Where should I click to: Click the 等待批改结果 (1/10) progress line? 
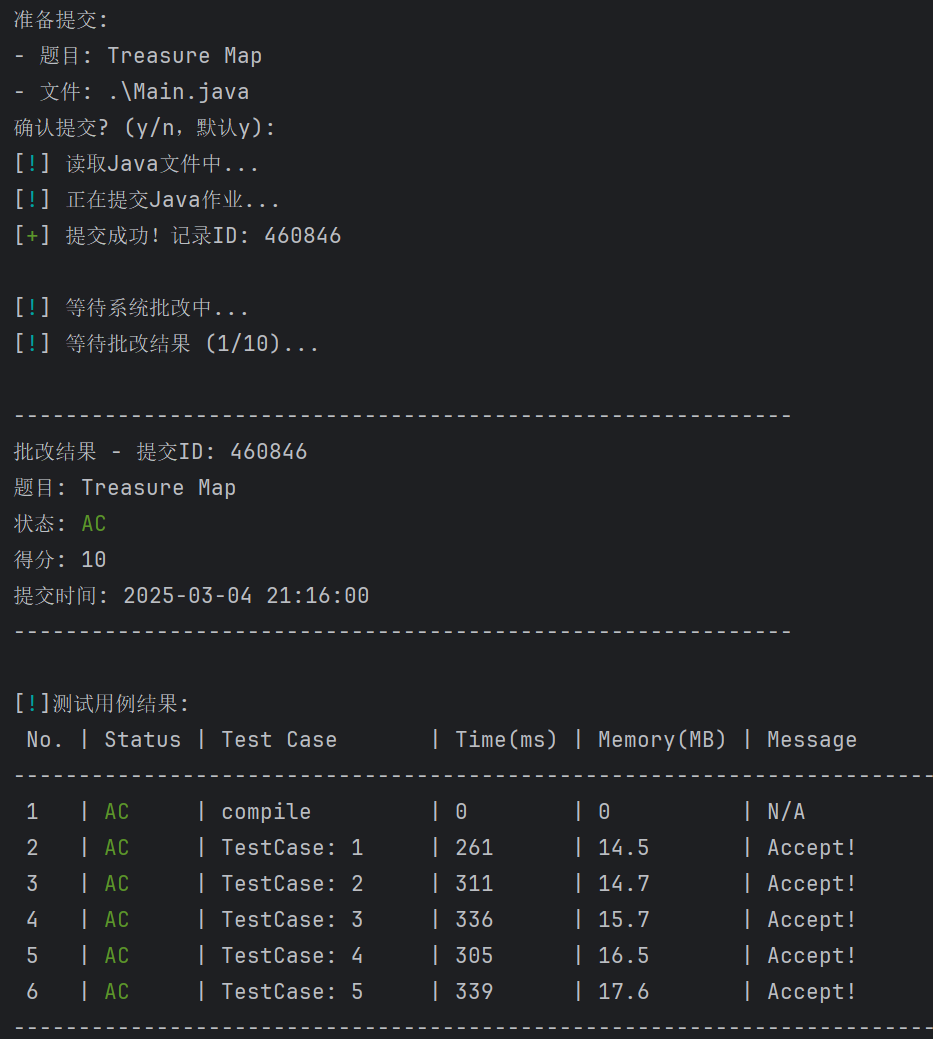coord(192,344)
